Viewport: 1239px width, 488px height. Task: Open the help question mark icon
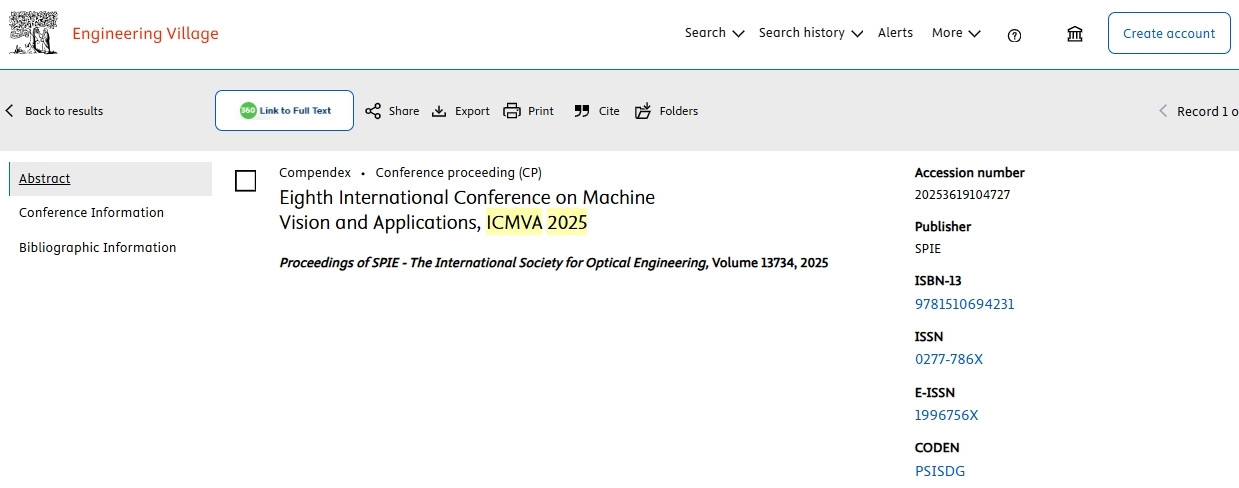coord(1014,35)
